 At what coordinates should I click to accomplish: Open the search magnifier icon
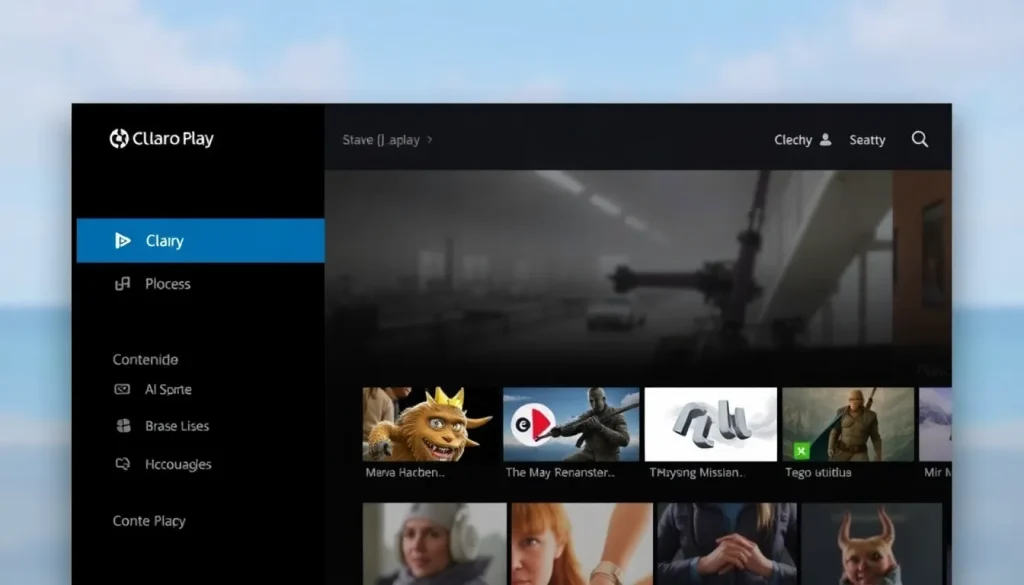click(x=920, y=139)
